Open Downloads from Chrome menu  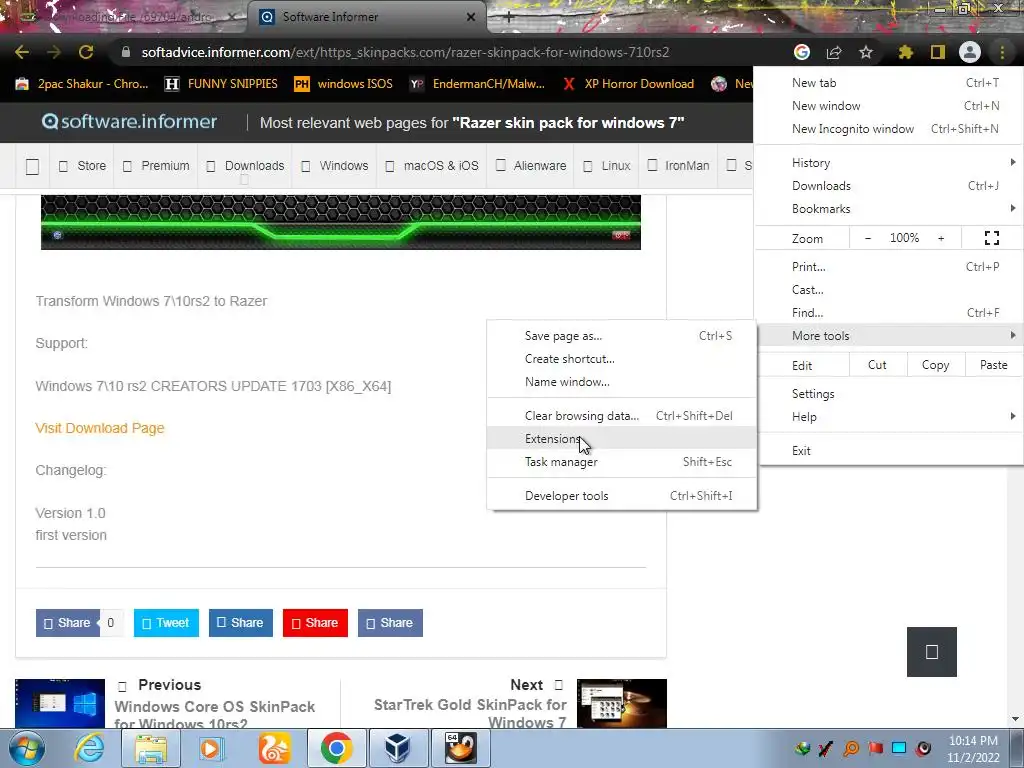tap(888, 185)
